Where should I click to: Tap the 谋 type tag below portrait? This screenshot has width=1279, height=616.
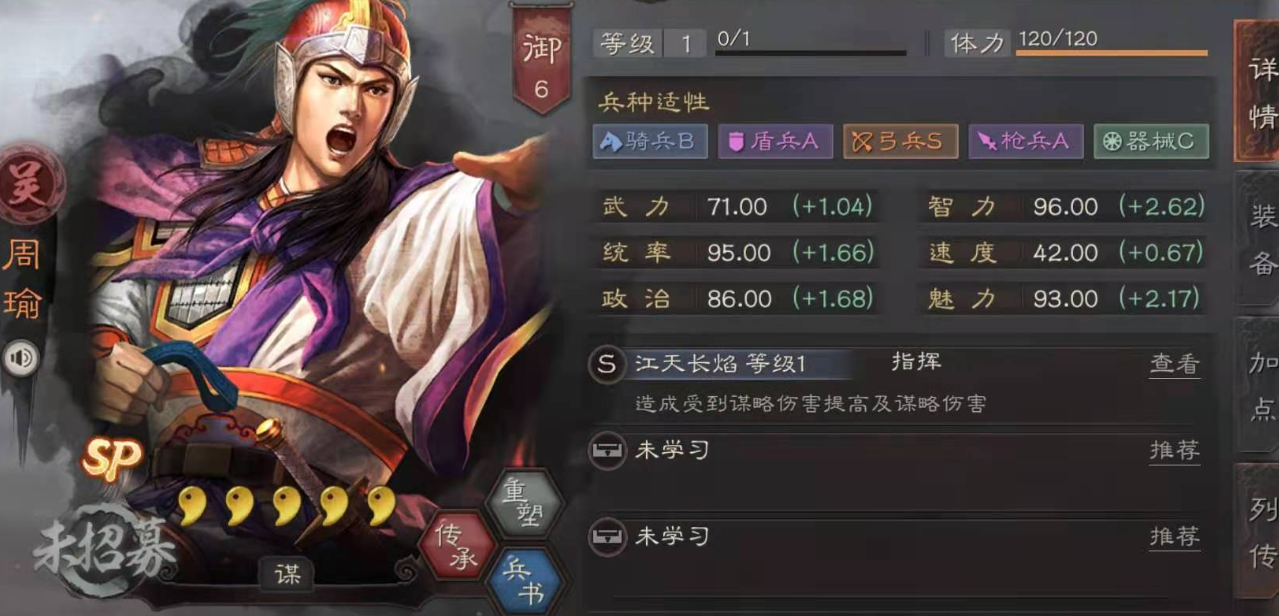coord(287,573)
